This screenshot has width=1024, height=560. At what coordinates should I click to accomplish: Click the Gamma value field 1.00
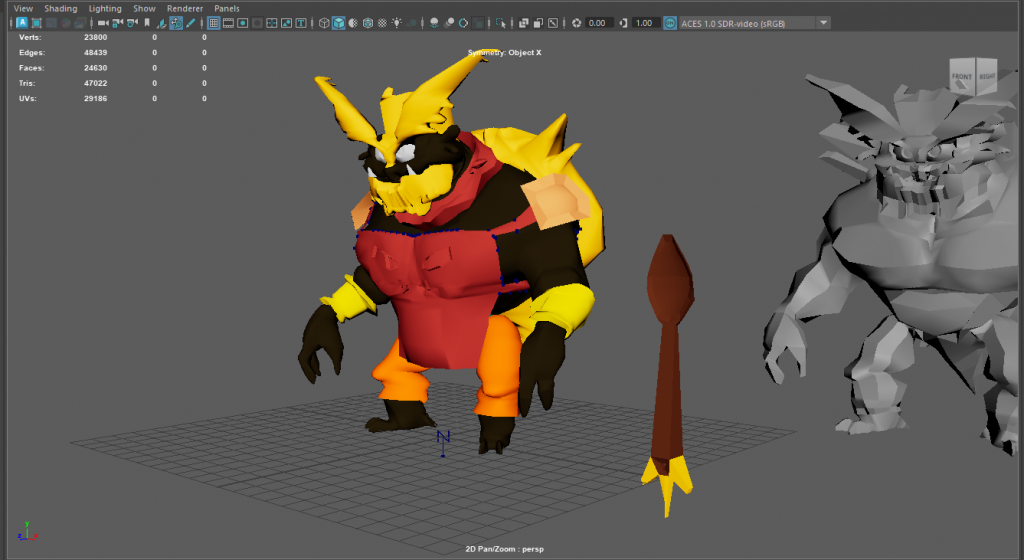pyautogui.click(x=645, y=23)
